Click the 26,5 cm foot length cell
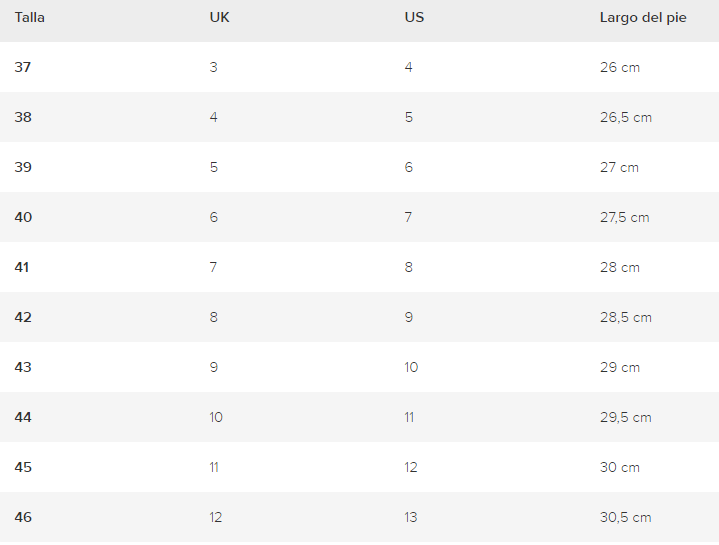The width and height of the screenshot is (719, 545). [x=626, y=117]
